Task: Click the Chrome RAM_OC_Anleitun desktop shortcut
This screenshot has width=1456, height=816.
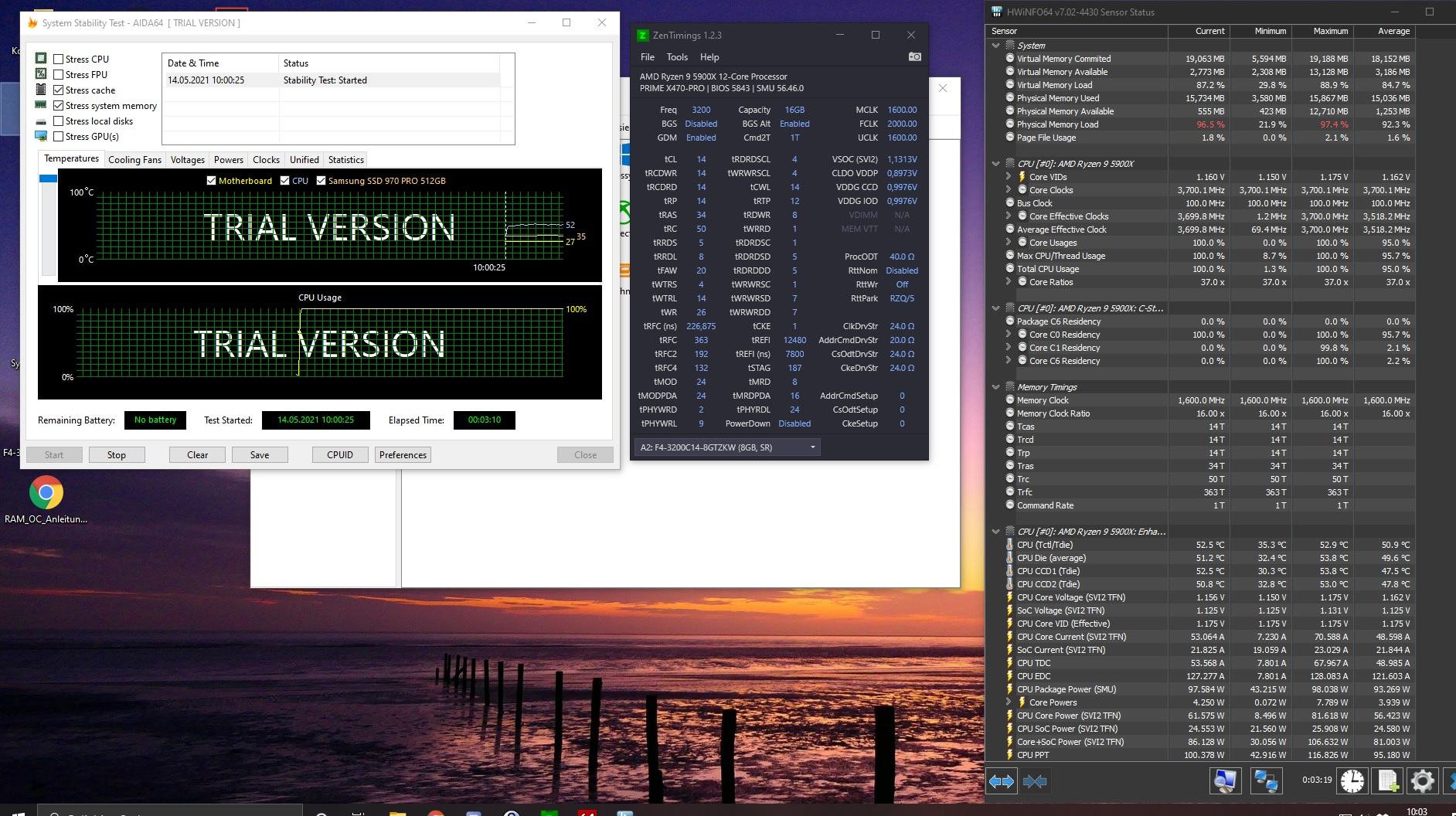Action: 46,500
